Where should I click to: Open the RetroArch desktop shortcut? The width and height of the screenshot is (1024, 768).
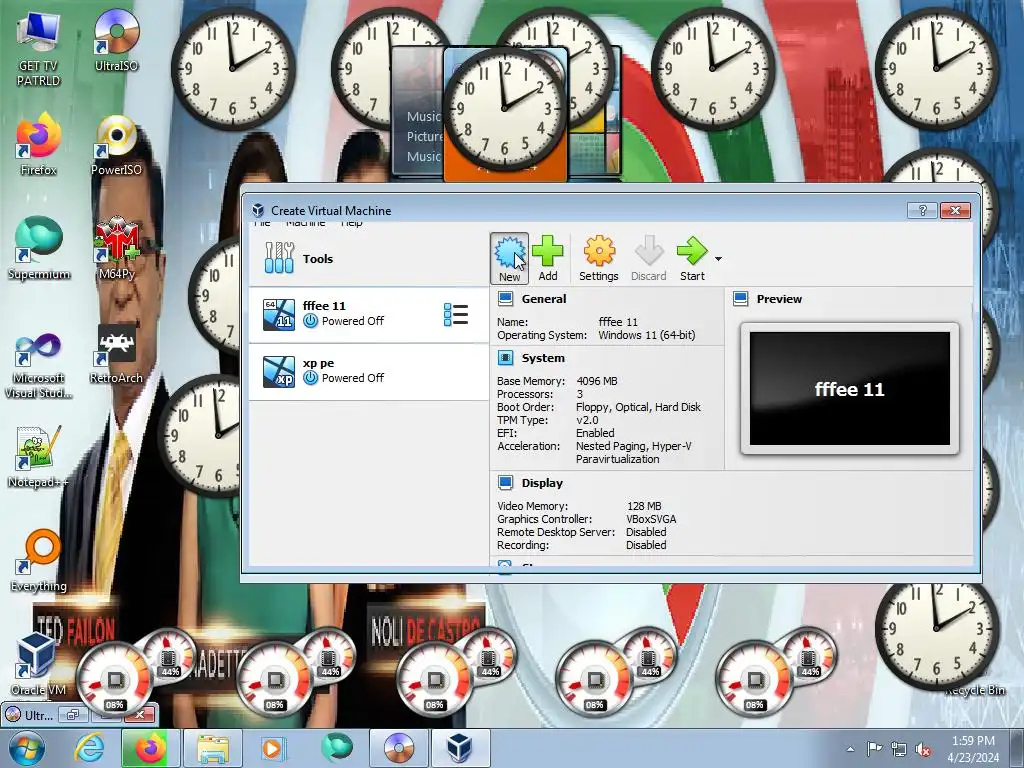pyautogui.click(x=116, y=354)
